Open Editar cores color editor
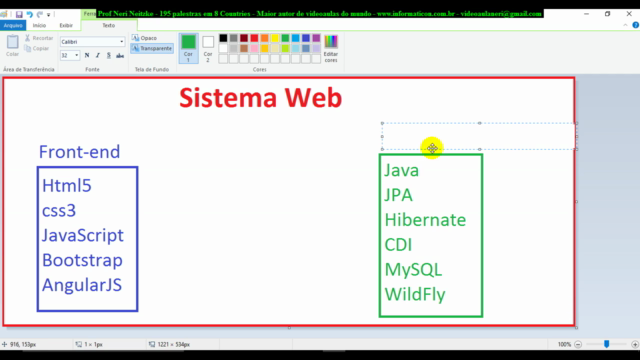The image size is (640, 360). [x=331, y=48]
